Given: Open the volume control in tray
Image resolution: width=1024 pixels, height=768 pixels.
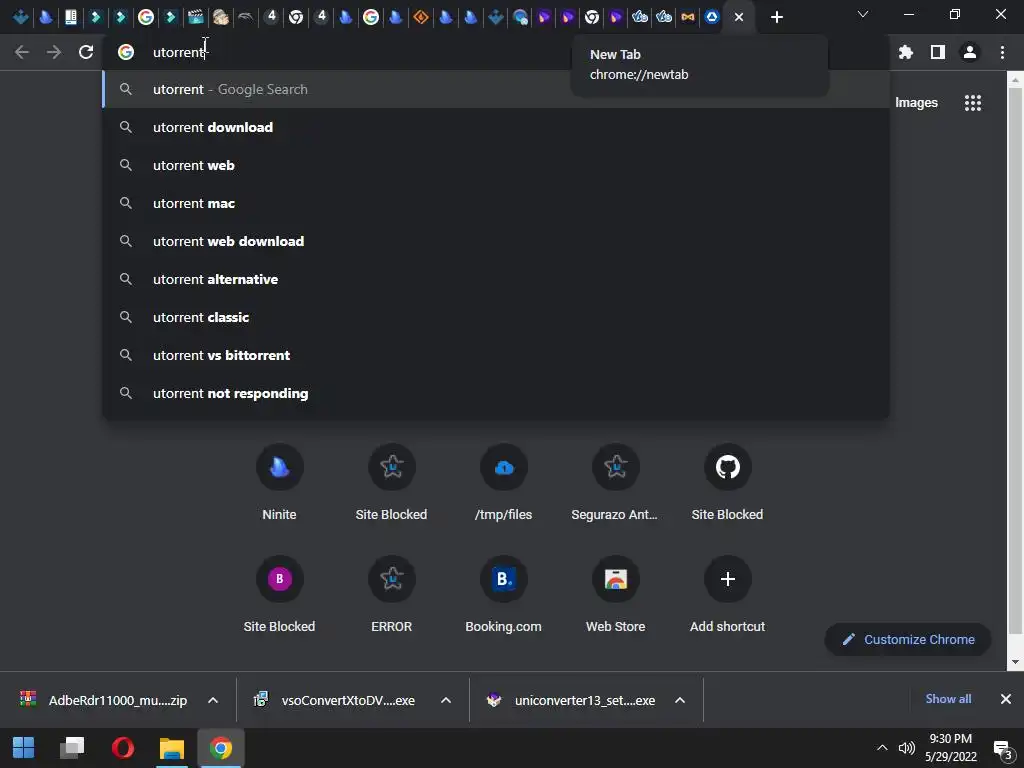Looking at the screenshot, I should pos(906,748).
